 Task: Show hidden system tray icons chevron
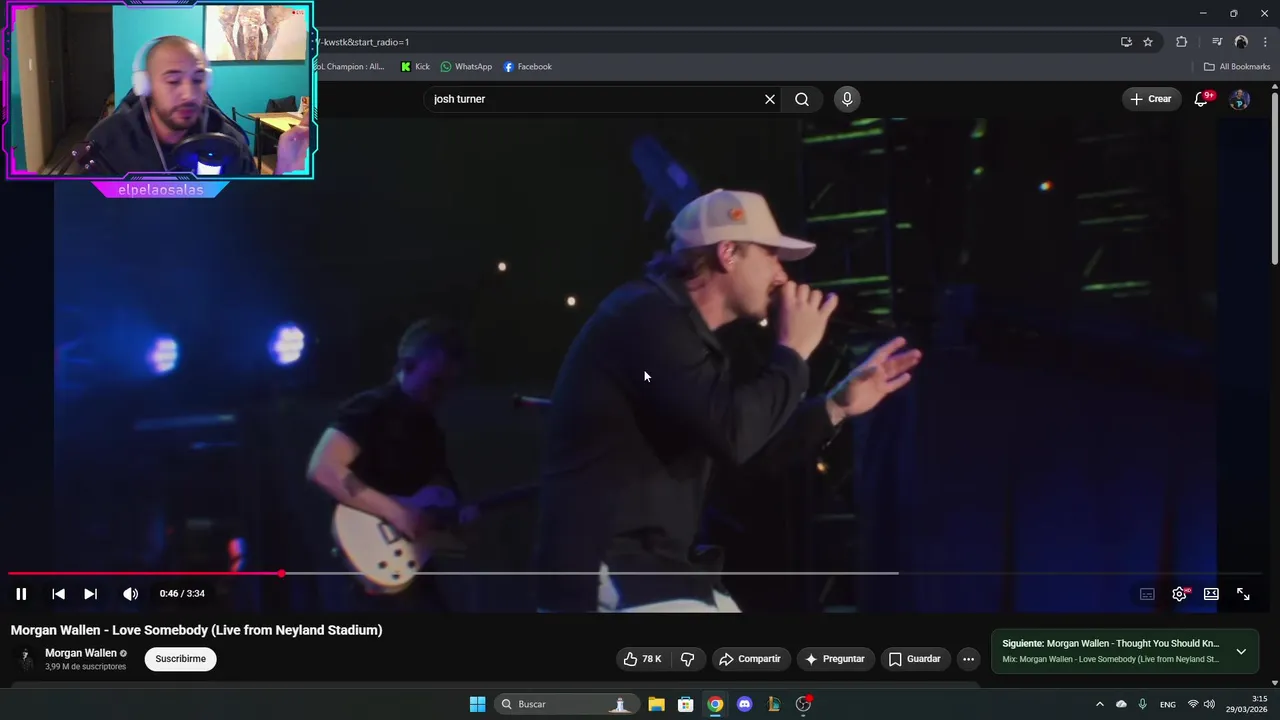pos(1100,704)
